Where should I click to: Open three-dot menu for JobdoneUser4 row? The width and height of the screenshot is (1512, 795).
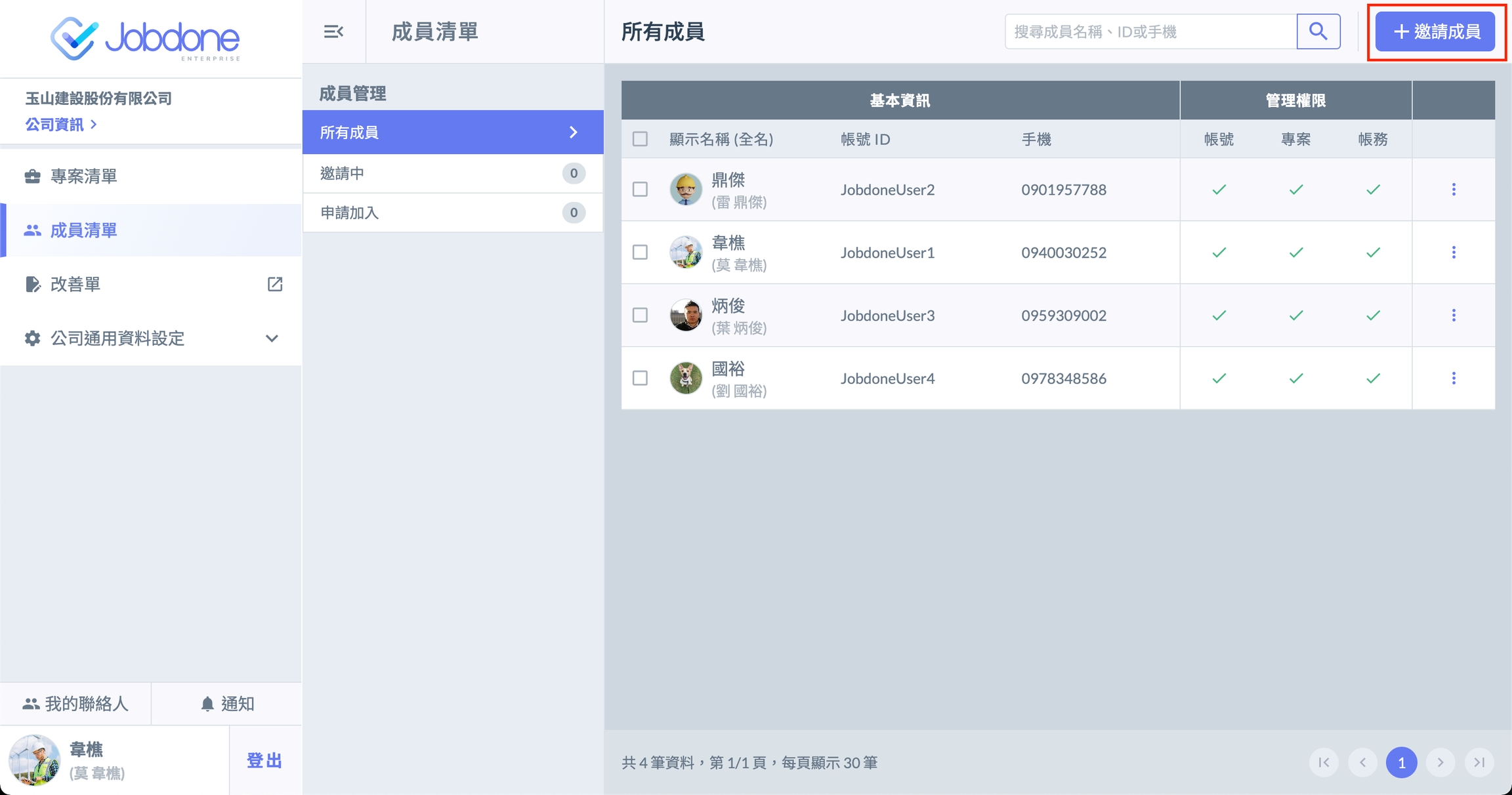point(1454,378)
